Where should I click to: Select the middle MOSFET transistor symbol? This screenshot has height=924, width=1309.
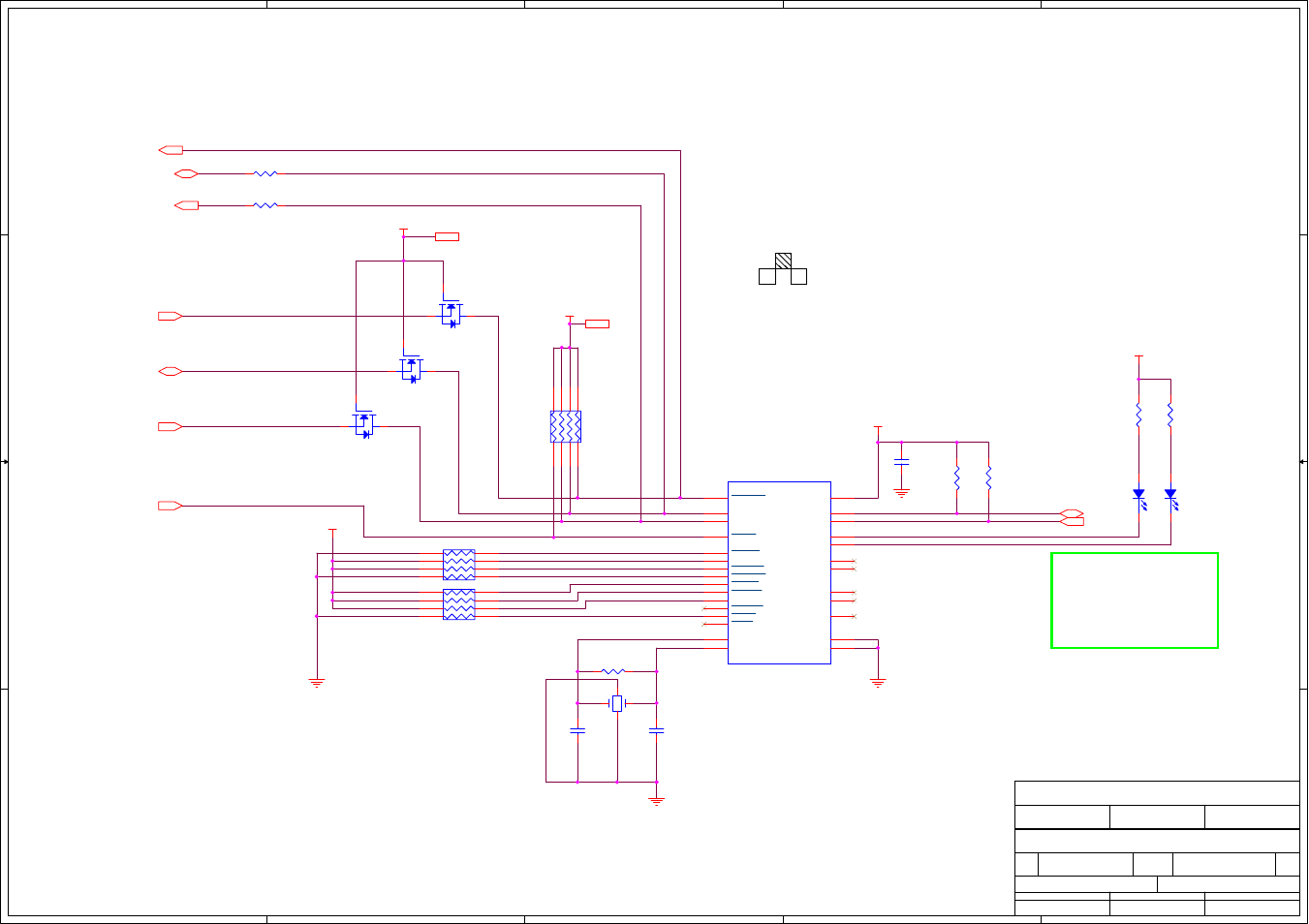(412, 369)
